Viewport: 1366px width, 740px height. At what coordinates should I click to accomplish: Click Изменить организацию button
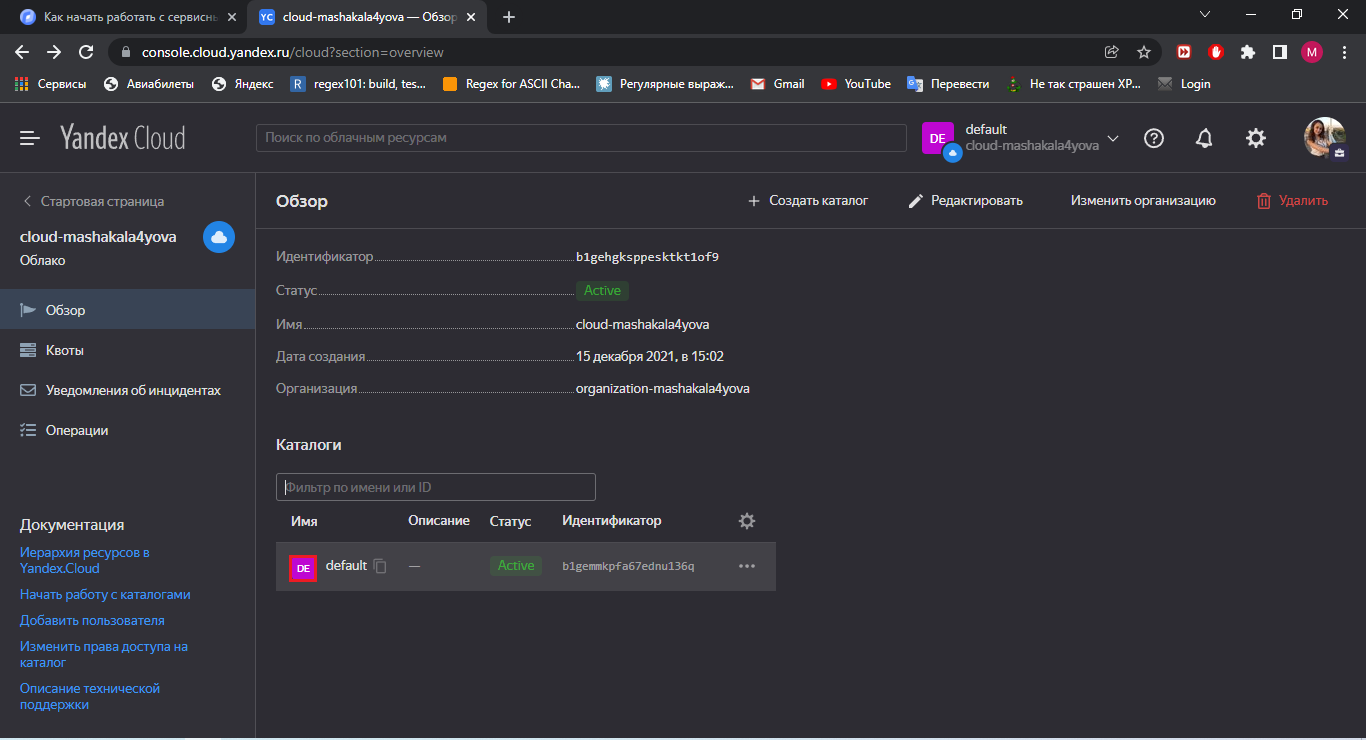pyautogui.click(x=1143, y=201)
